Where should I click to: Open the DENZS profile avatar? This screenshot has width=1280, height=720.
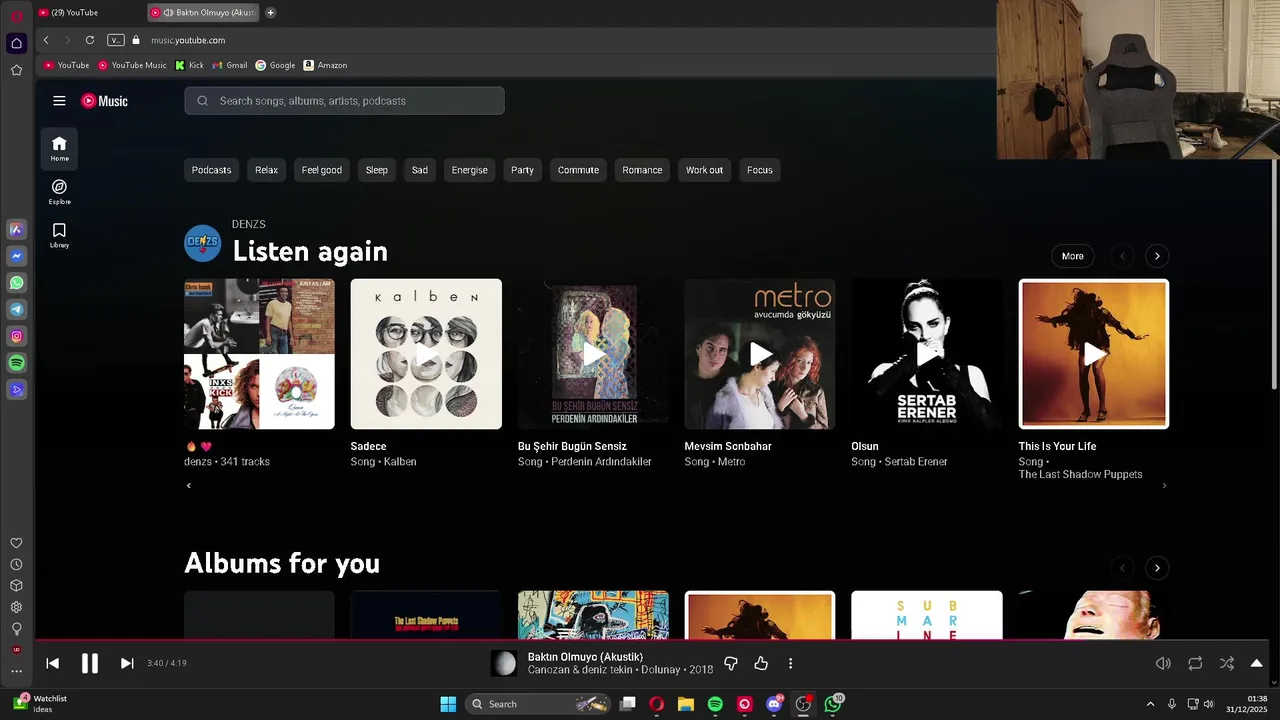(x=202, y=243)
